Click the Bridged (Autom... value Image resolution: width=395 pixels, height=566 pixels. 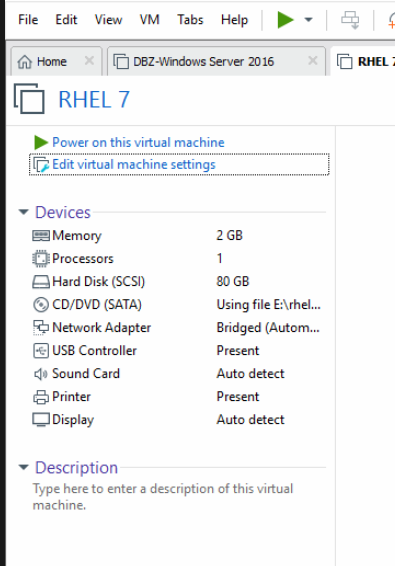click(x=268, y=328)
